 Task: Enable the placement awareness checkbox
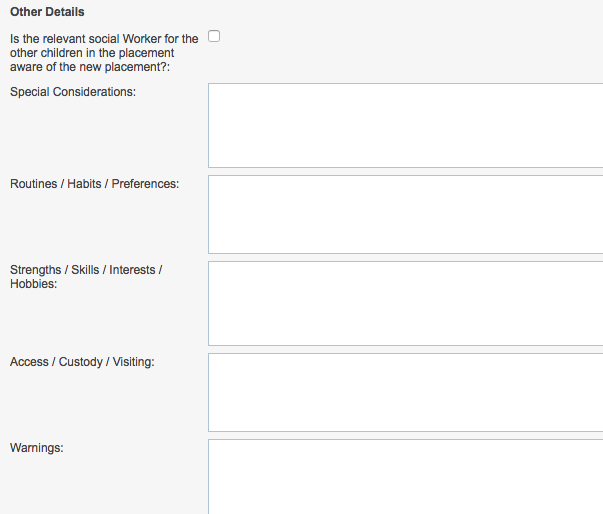(214, 36)
